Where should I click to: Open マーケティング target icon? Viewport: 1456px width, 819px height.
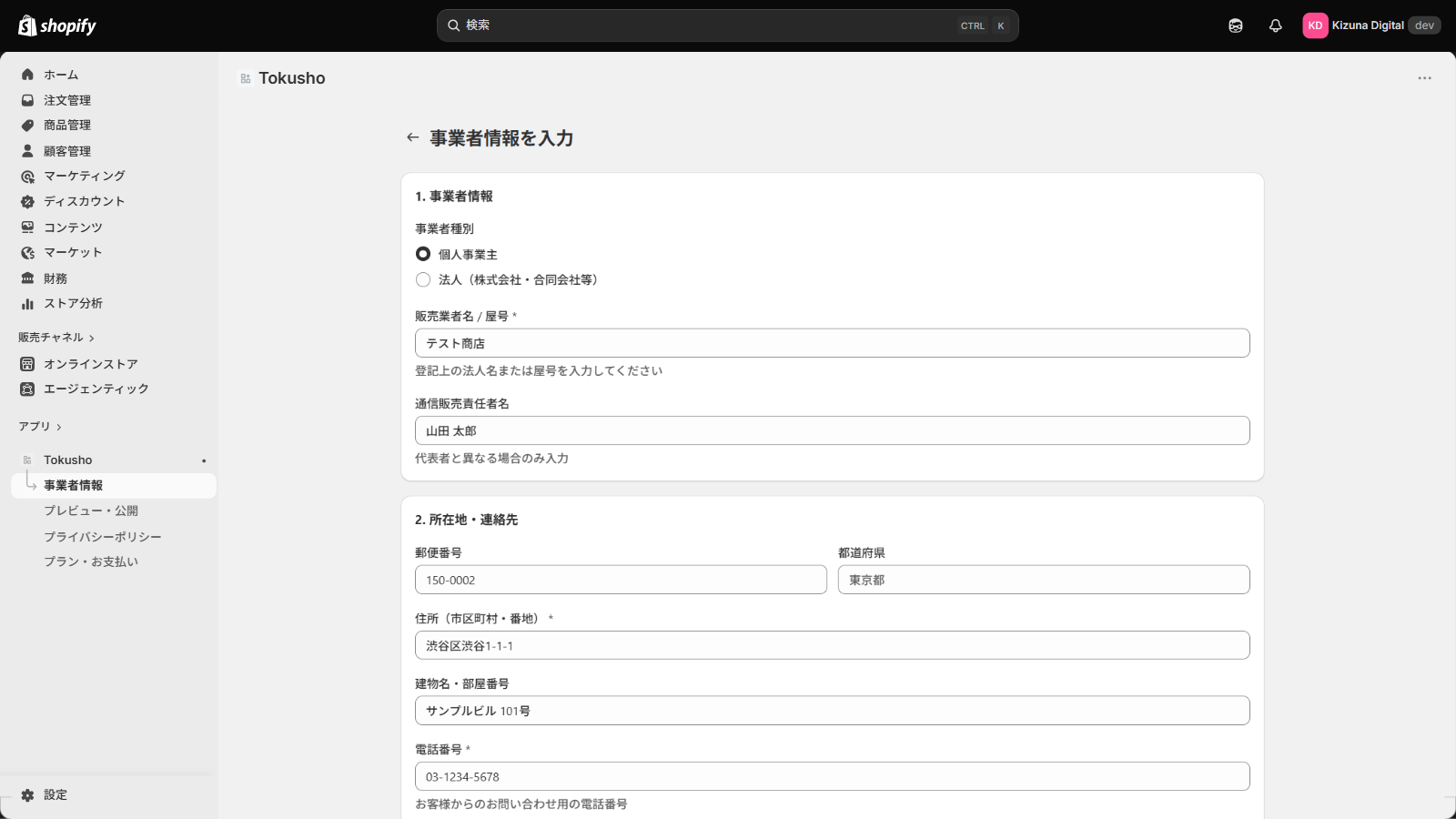(x=27, y=177)
